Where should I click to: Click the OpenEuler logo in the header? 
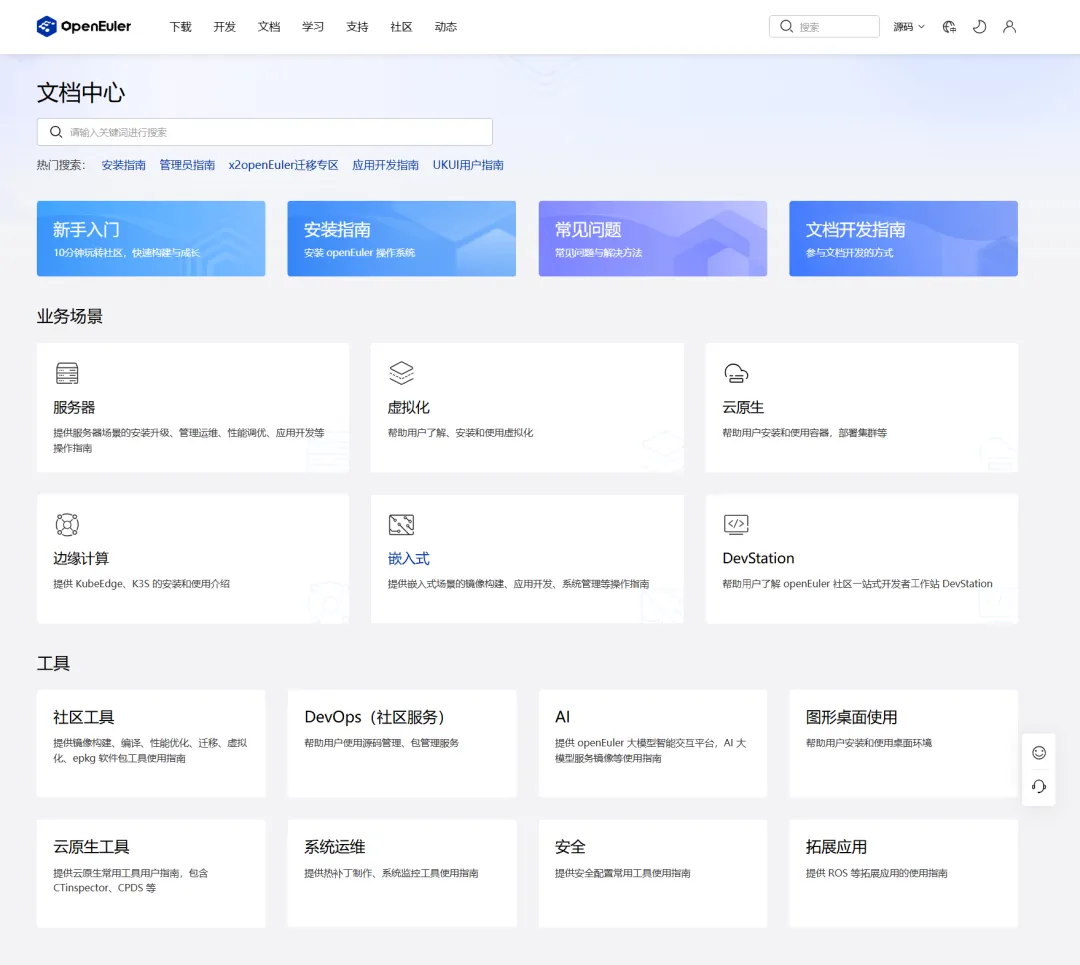point(84,27)
